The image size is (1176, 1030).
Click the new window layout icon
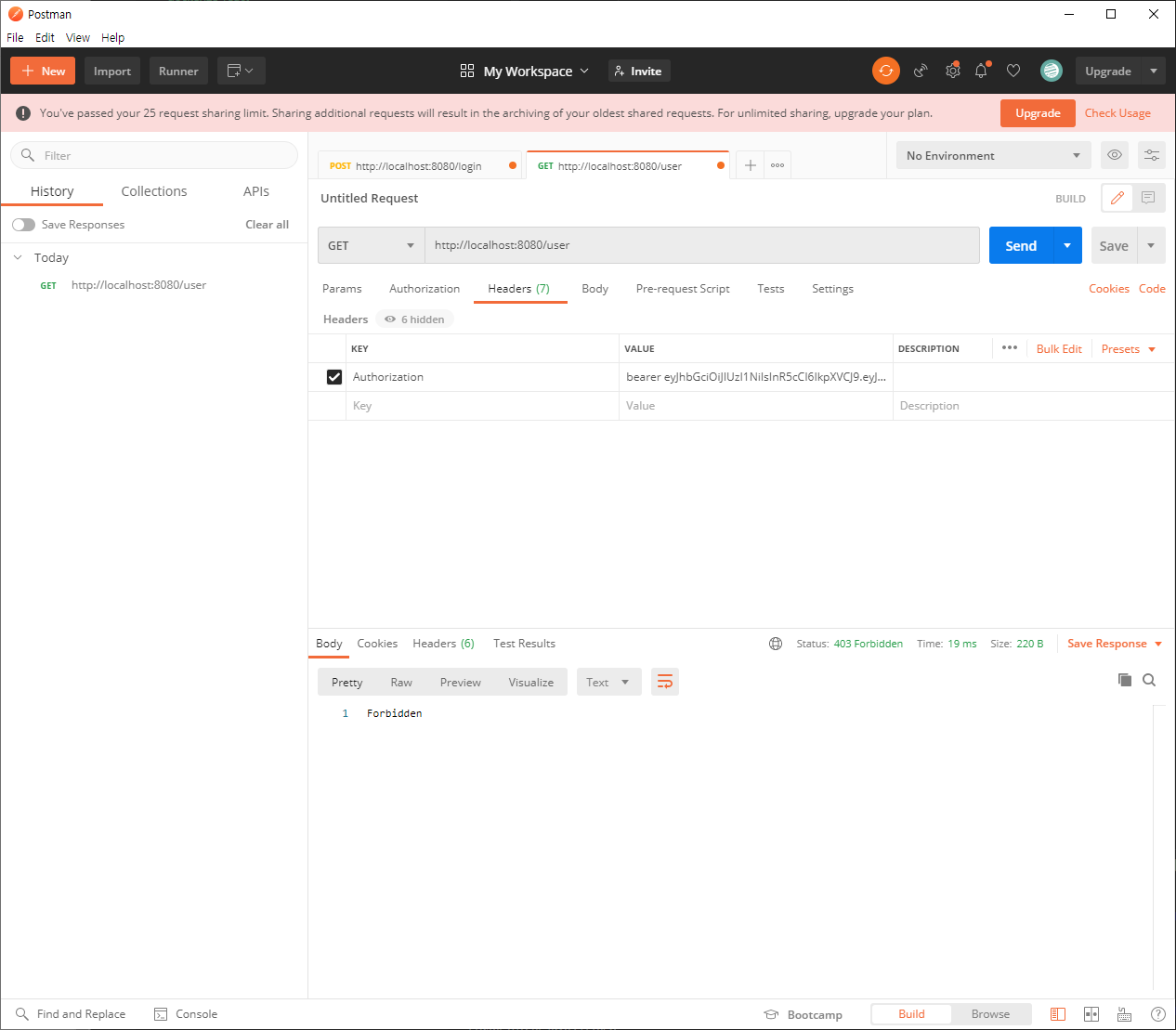[241, 71]
